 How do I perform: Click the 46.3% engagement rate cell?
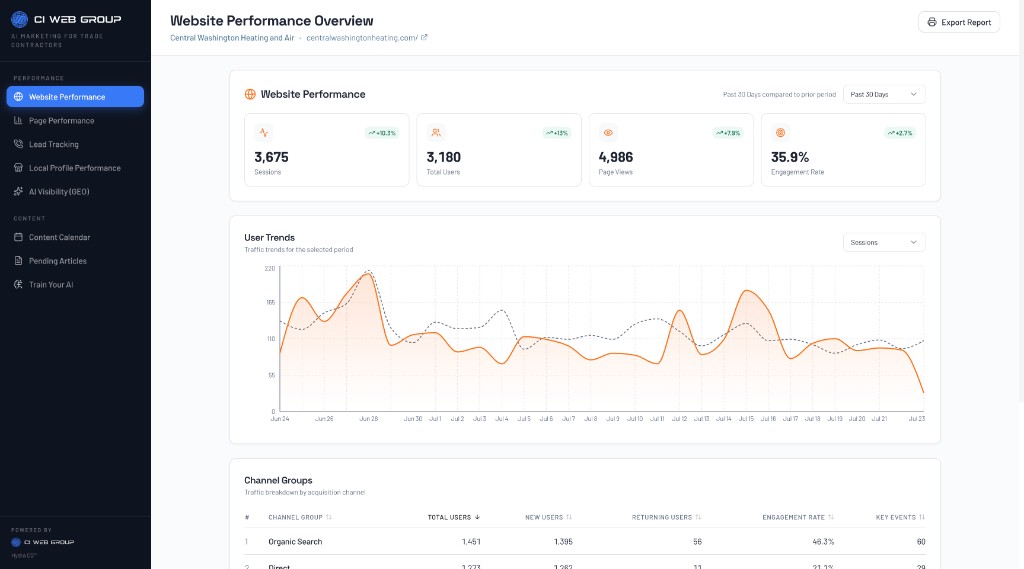pos(823,542)
